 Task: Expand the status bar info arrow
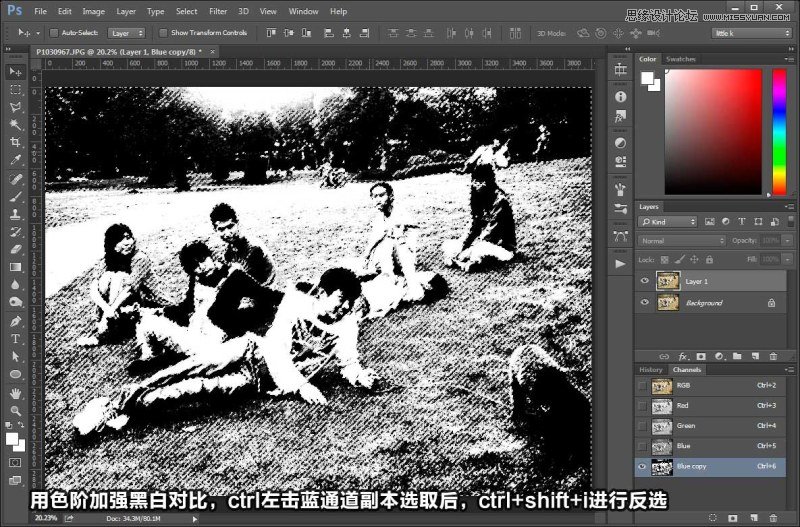point(194,519)
